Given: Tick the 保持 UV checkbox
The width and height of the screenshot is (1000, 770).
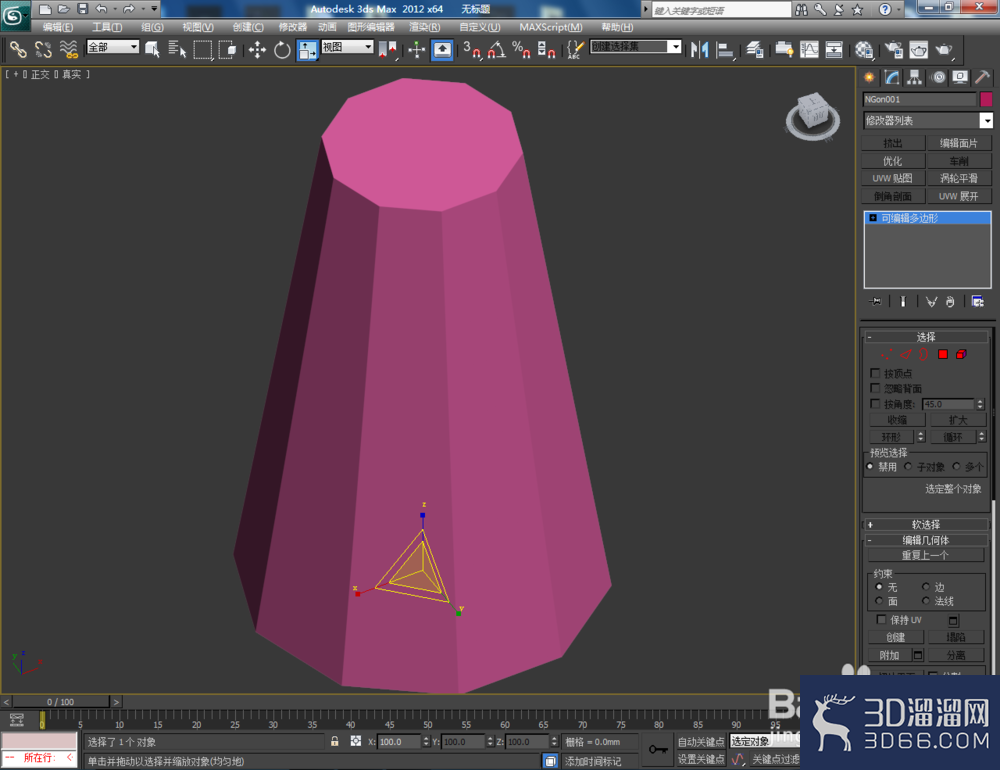Looking at the screenshot, I should [881, 619].
